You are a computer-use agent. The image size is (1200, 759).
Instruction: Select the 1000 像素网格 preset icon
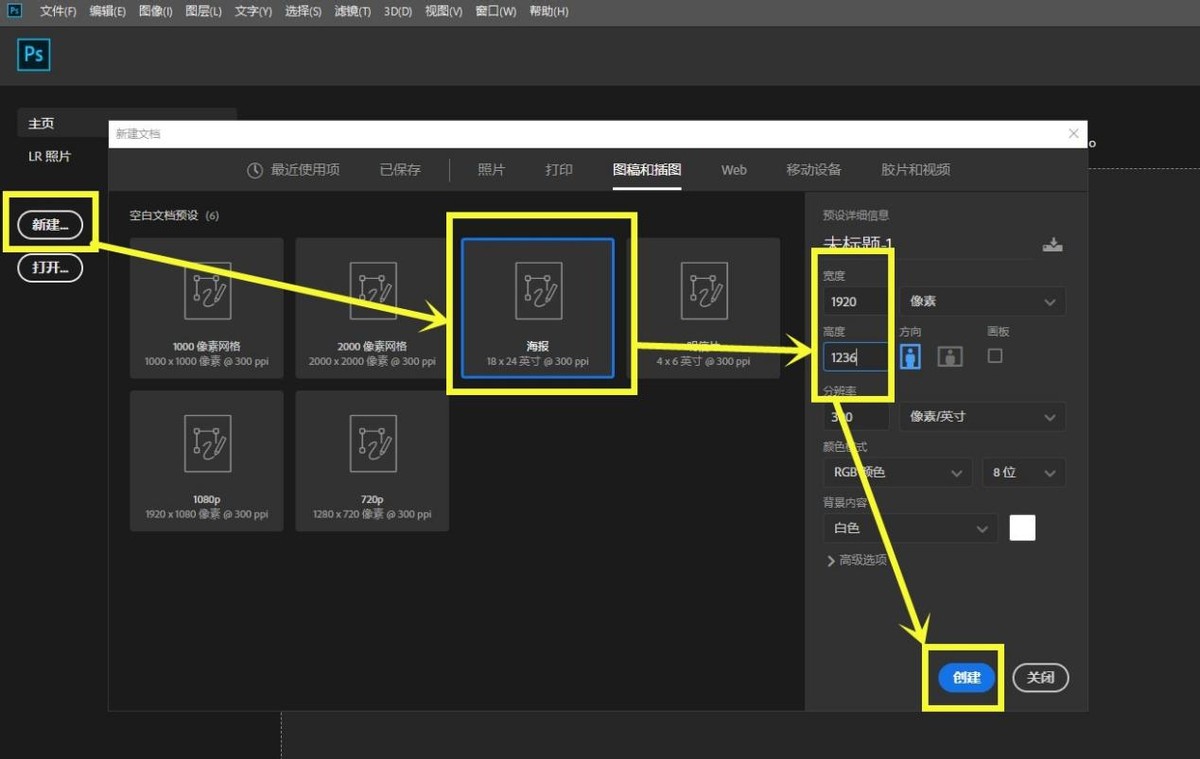207,290
